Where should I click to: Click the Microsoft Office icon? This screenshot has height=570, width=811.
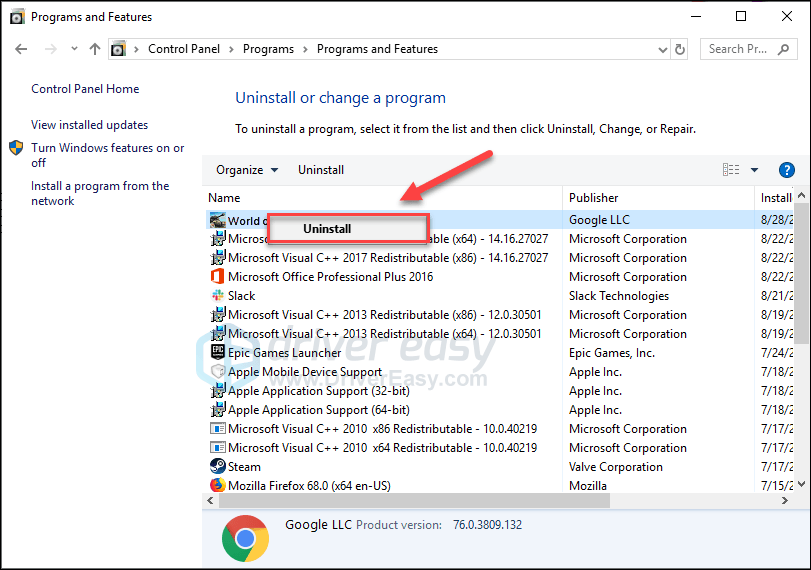[217, 277]
